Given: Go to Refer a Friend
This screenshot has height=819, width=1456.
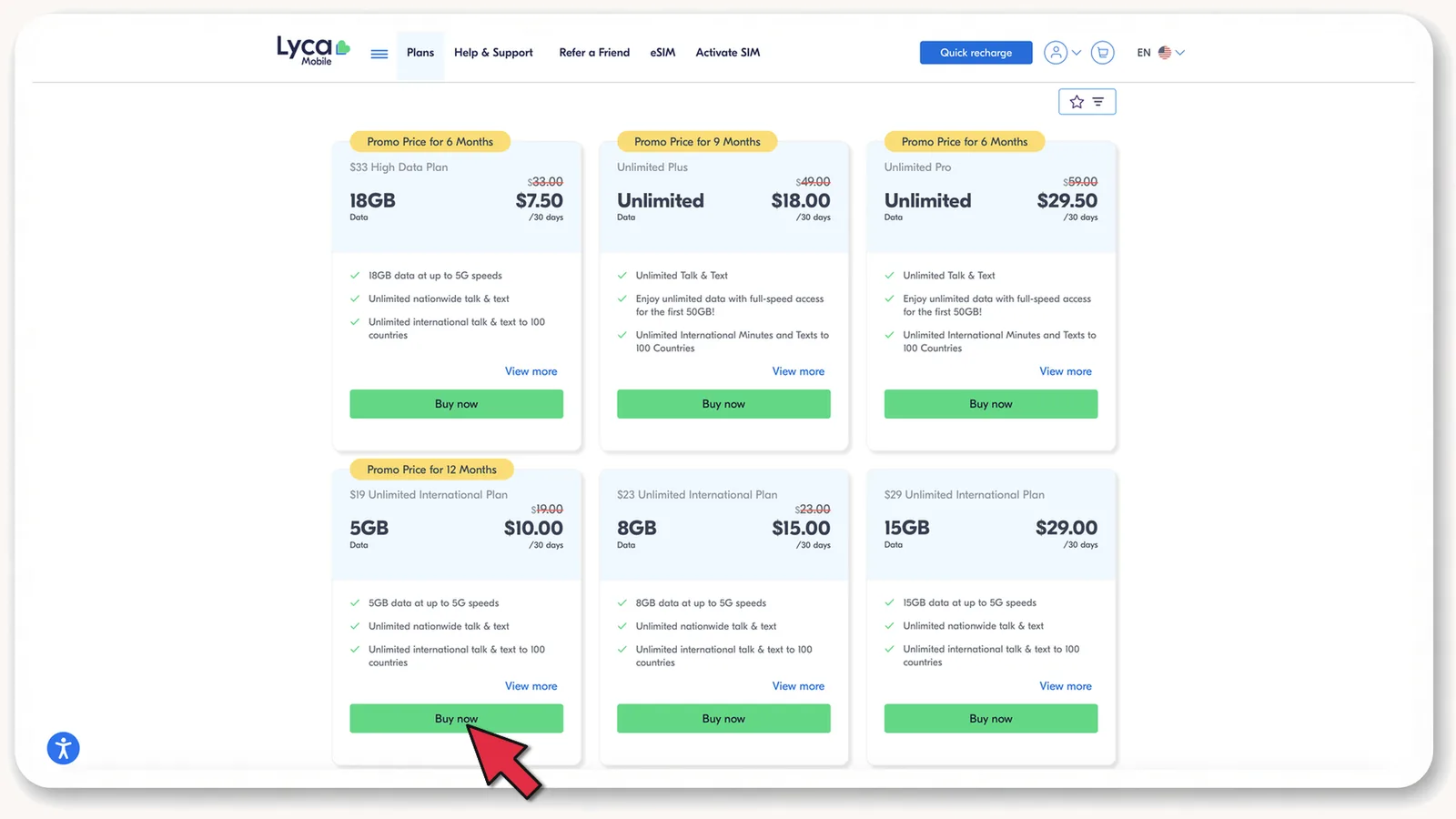Looking at the screenshot, I should pos(594,53).
